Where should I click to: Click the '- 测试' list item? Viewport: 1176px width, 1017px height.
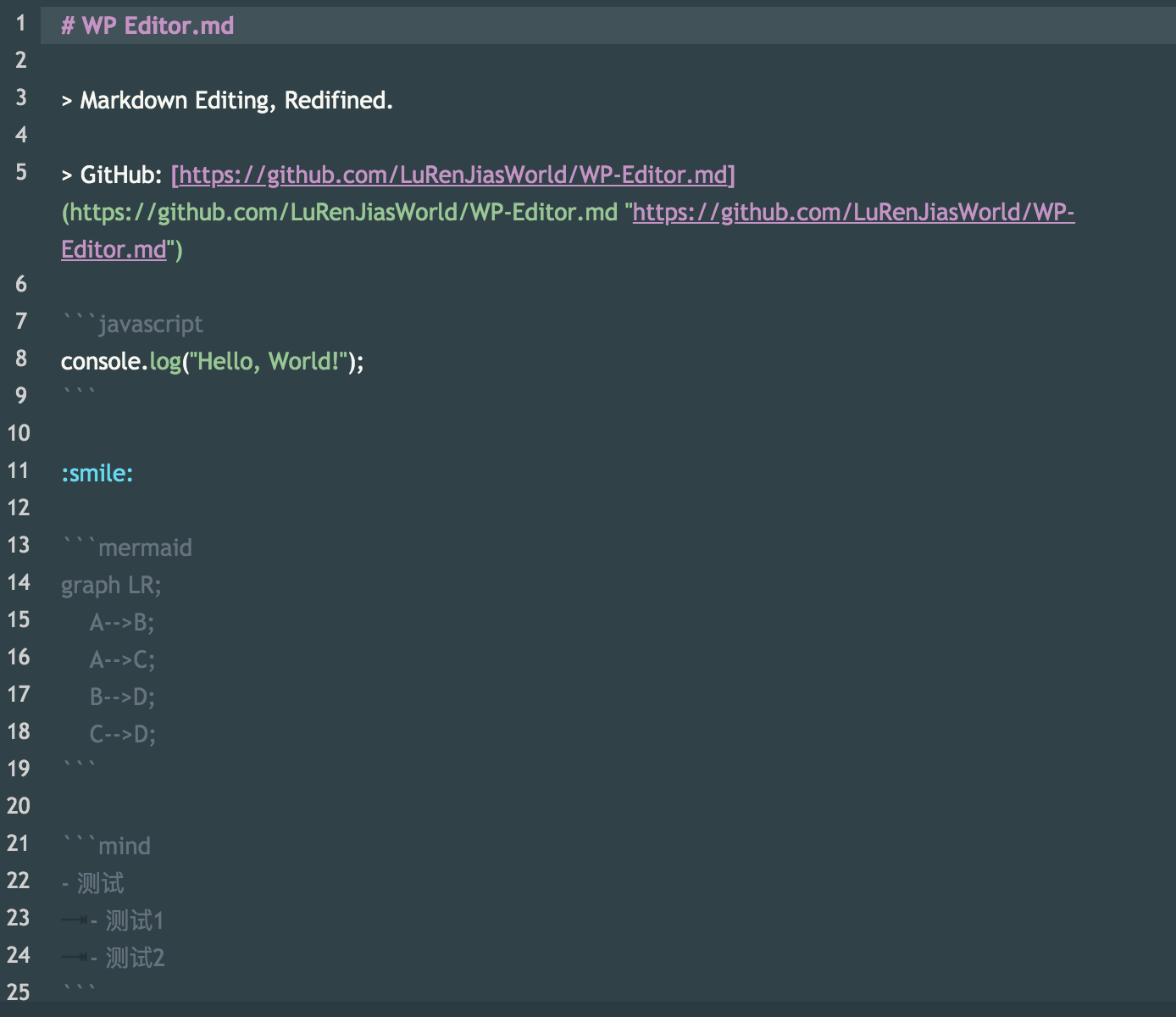click(92, 883)
